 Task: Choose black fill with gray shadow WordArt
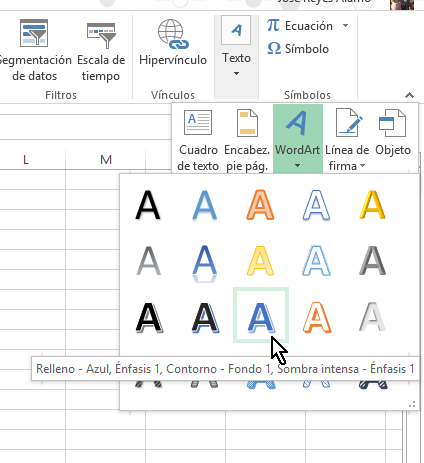150,318
